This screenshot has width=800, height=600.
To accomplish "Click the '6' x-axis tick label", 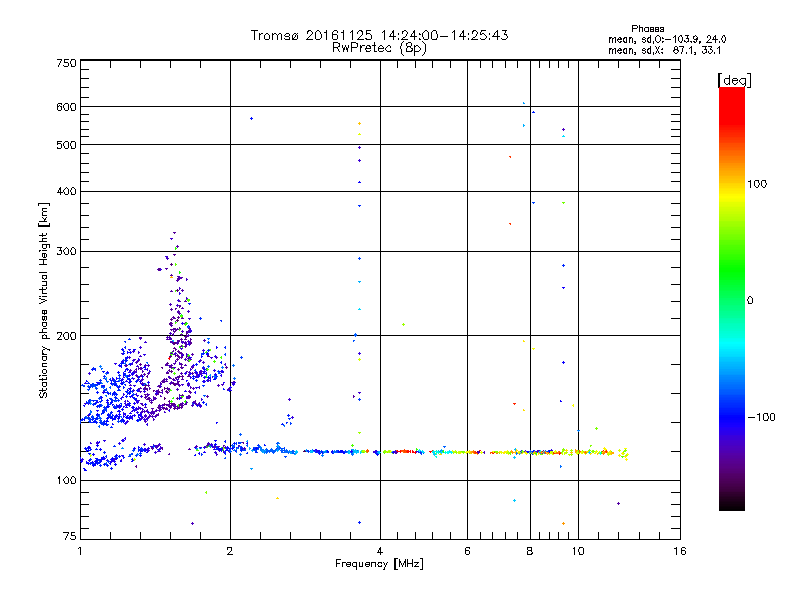I will click(x=467, y=551).
